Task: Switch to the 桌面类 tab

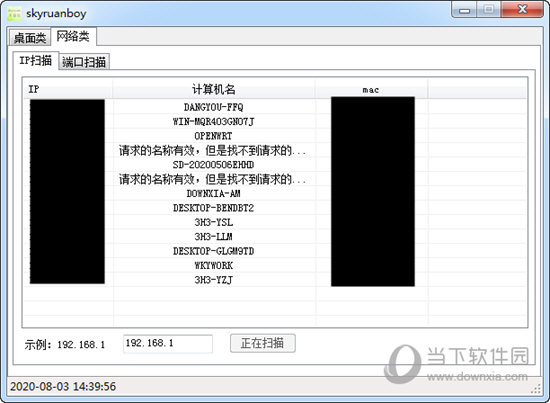Action: click(30, 38)
